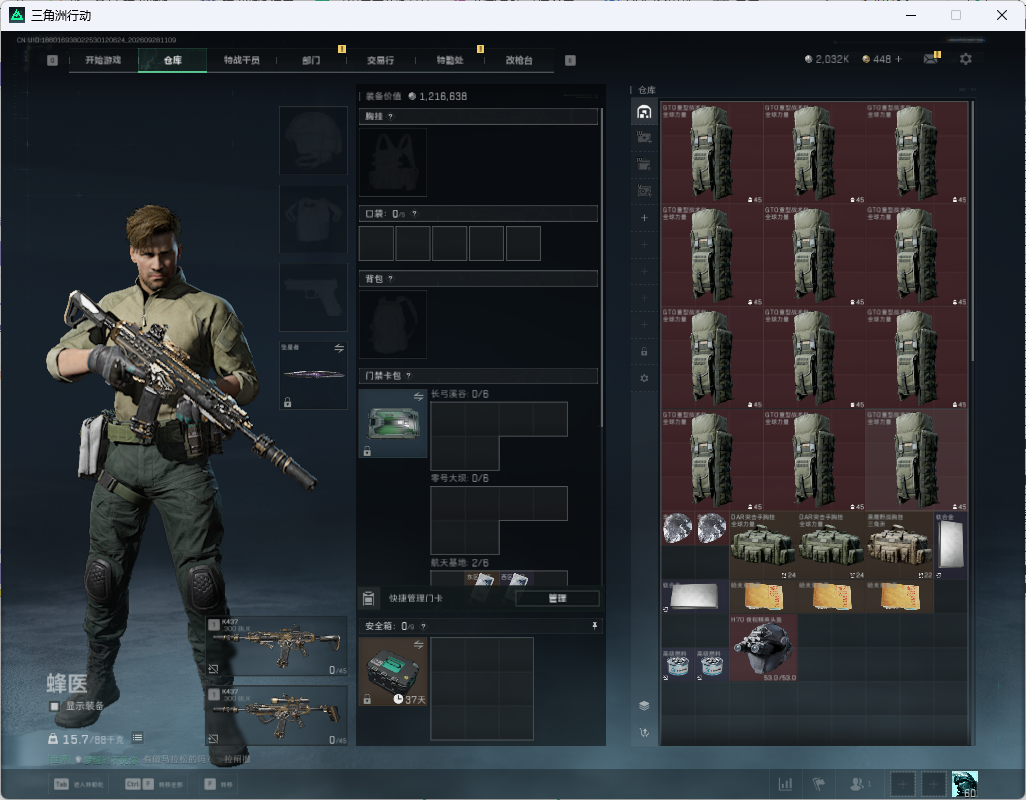
Task: Click the 2,032K currency balance
Action: point(827,60)
